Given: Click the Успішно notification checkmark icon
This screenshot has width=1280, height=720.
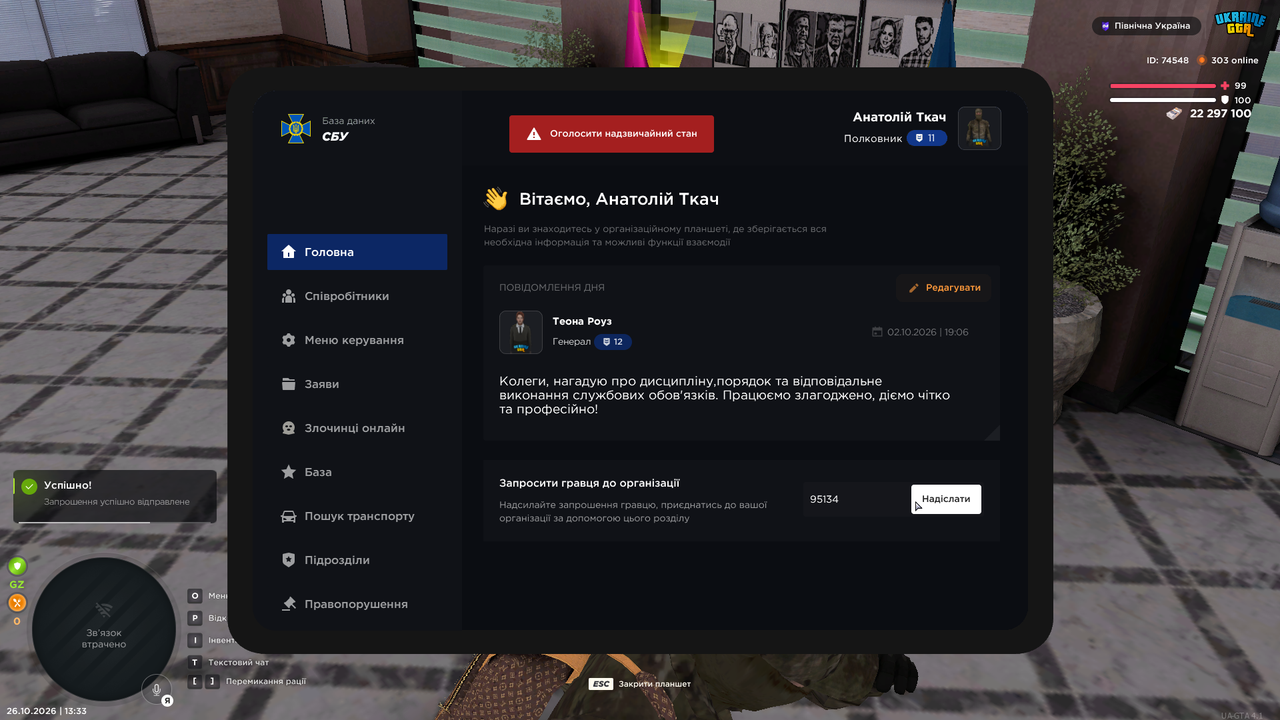Looking at the screenshot, I should point(29,486).
